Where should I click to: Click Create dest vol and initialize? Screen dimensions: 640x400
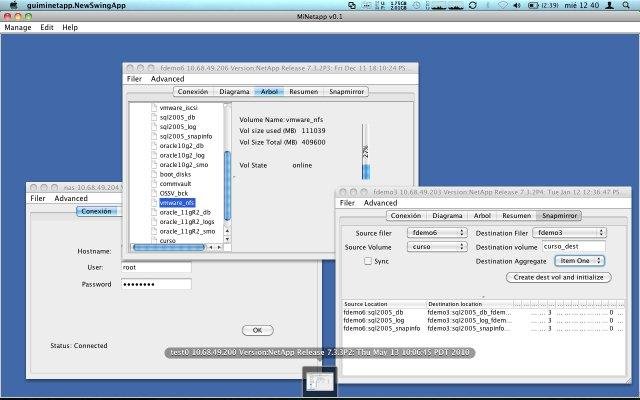(558, 277)
